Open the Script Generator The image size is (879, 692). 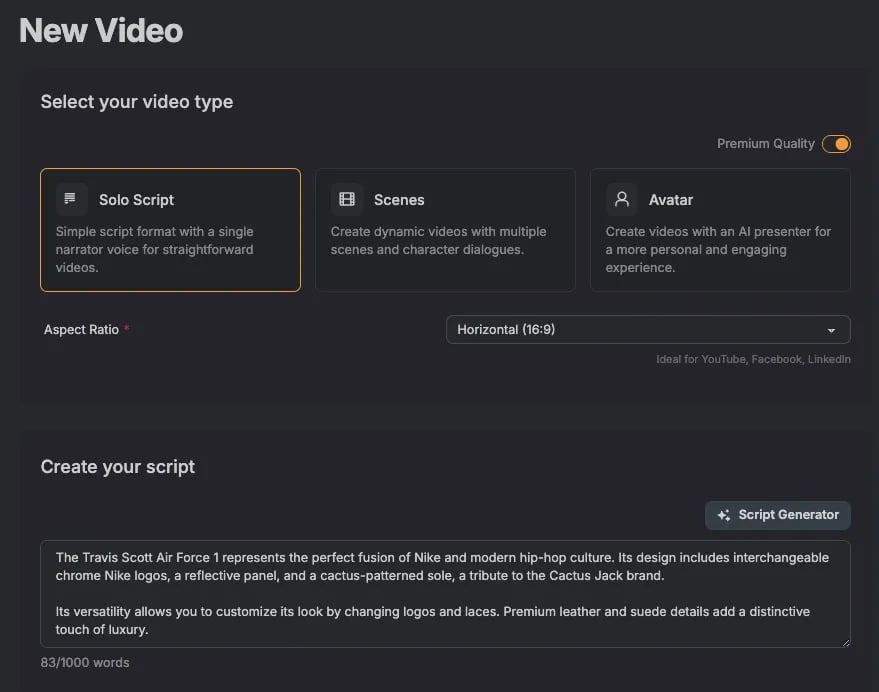[778, 515]
